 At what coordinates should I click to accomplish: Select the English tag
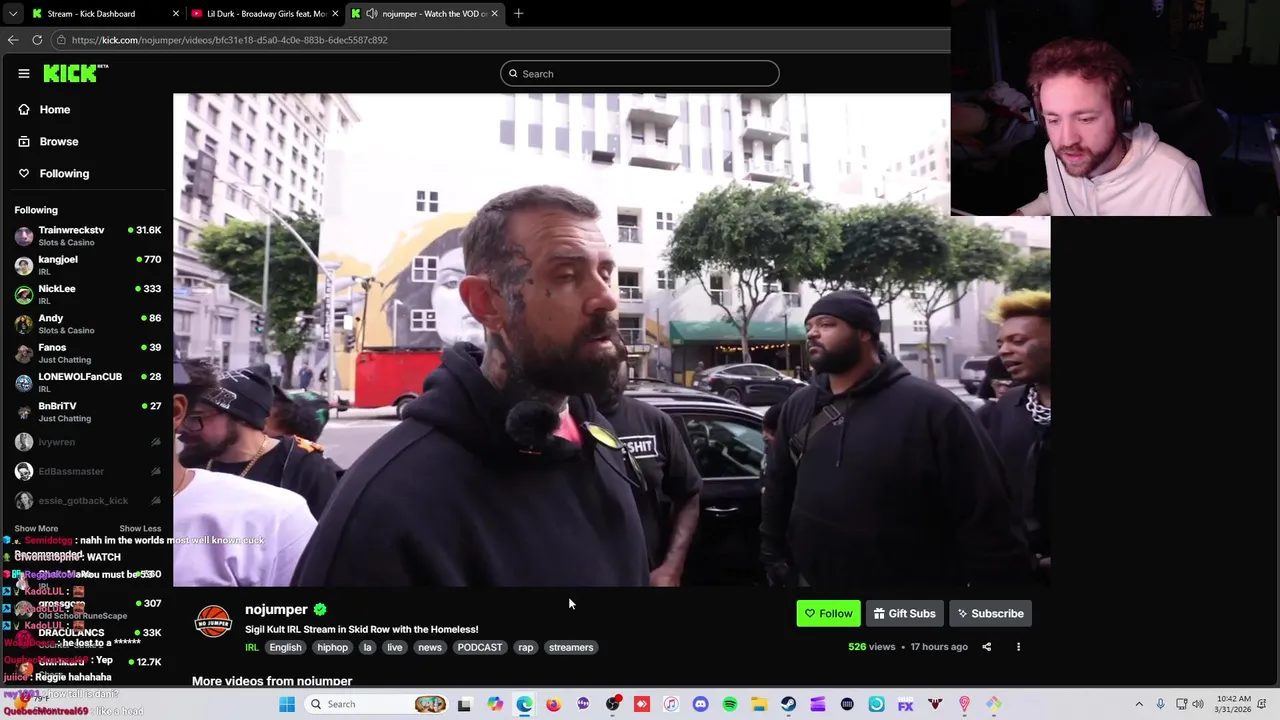coord(285,647)
